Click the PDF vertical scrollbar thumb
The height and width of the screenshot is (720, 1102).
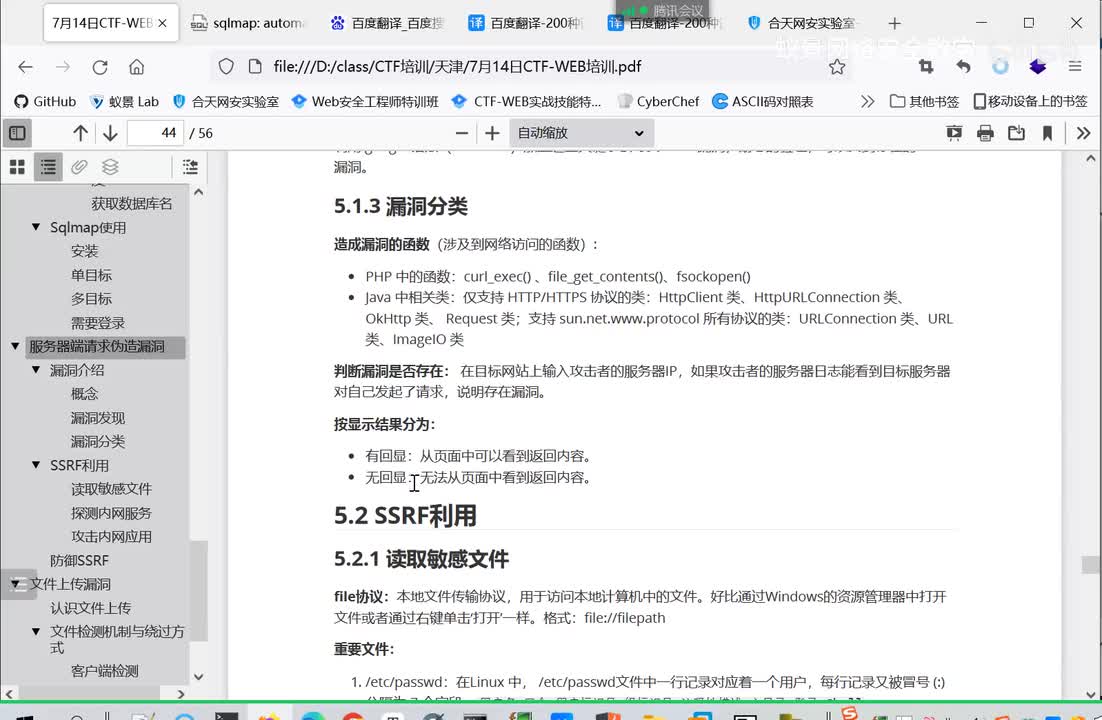coord(1091,564)
